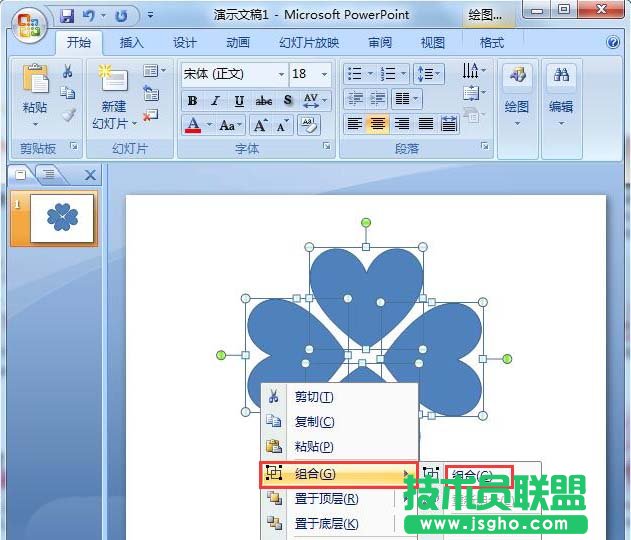Open the 视图 tab
Image resolution: width=631 pixels, height=540 pixels.
(x=433, y=42)
